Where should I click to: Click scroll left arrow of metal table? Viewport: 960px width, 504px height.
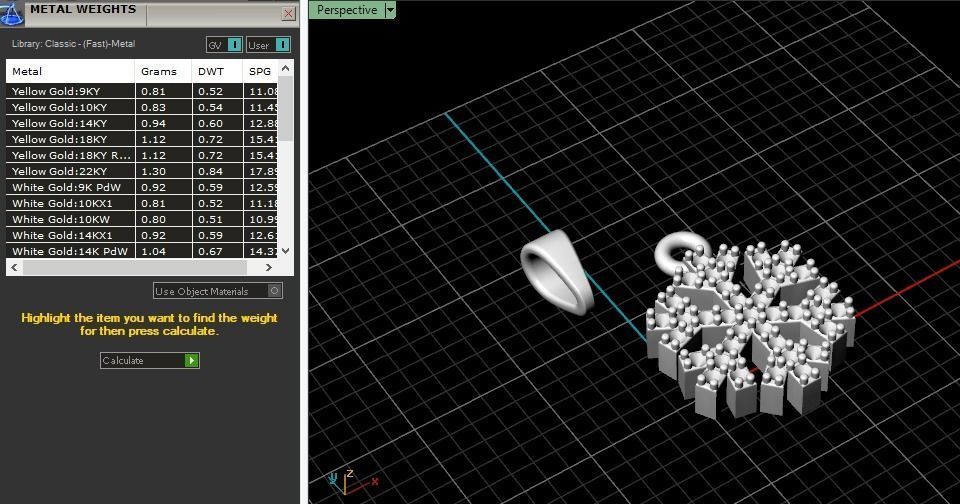tap(15, 267)
